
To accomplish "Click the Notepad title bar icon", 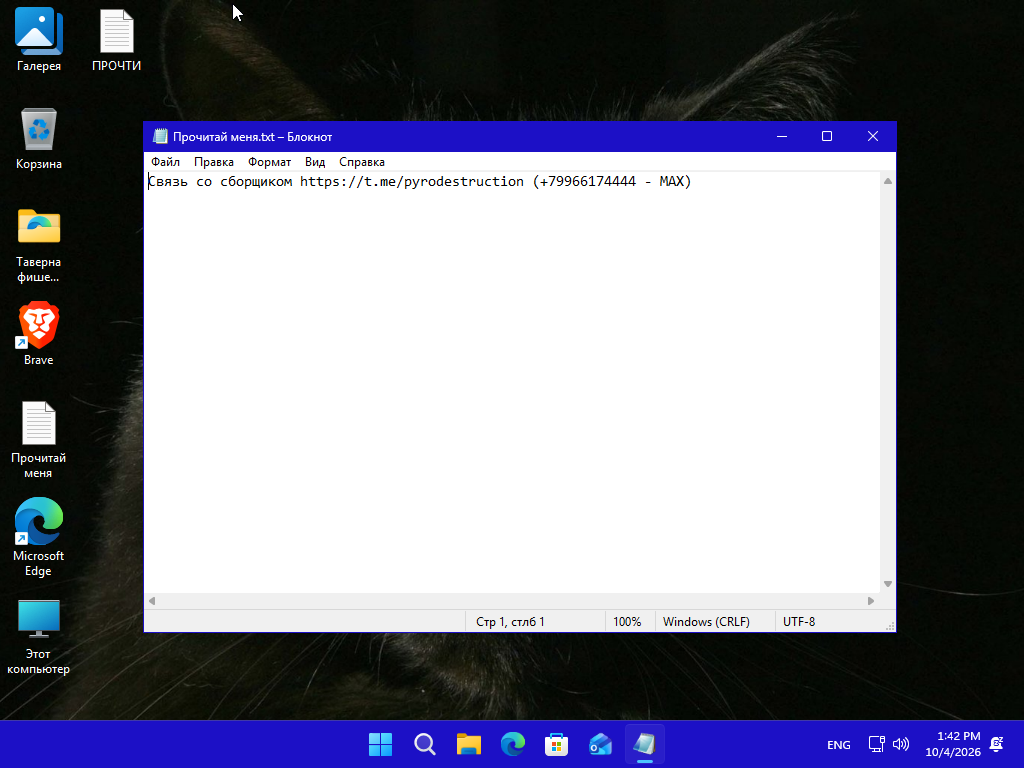I will tap(160, 136).
